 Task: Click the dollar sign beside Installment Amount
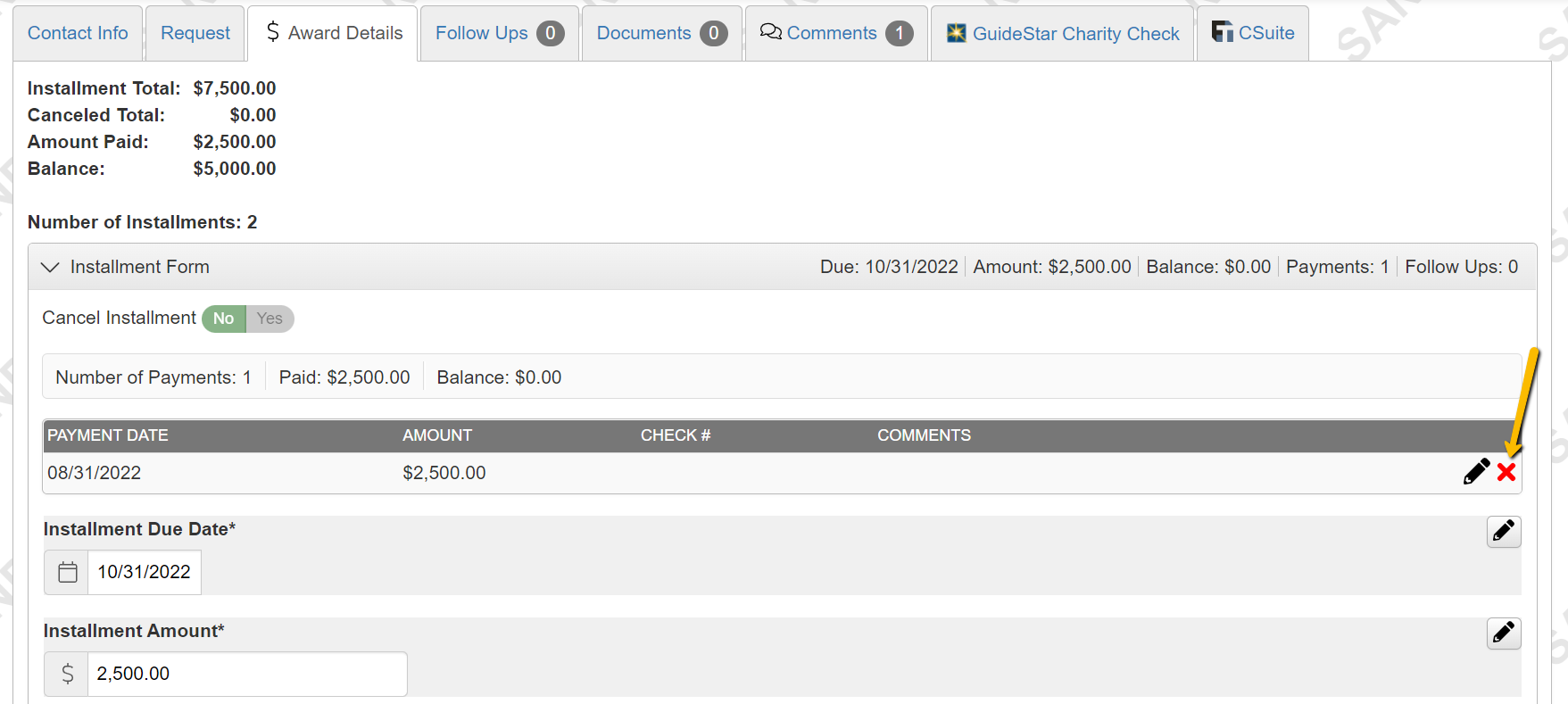pyautogui.click(x=67, y=674)
